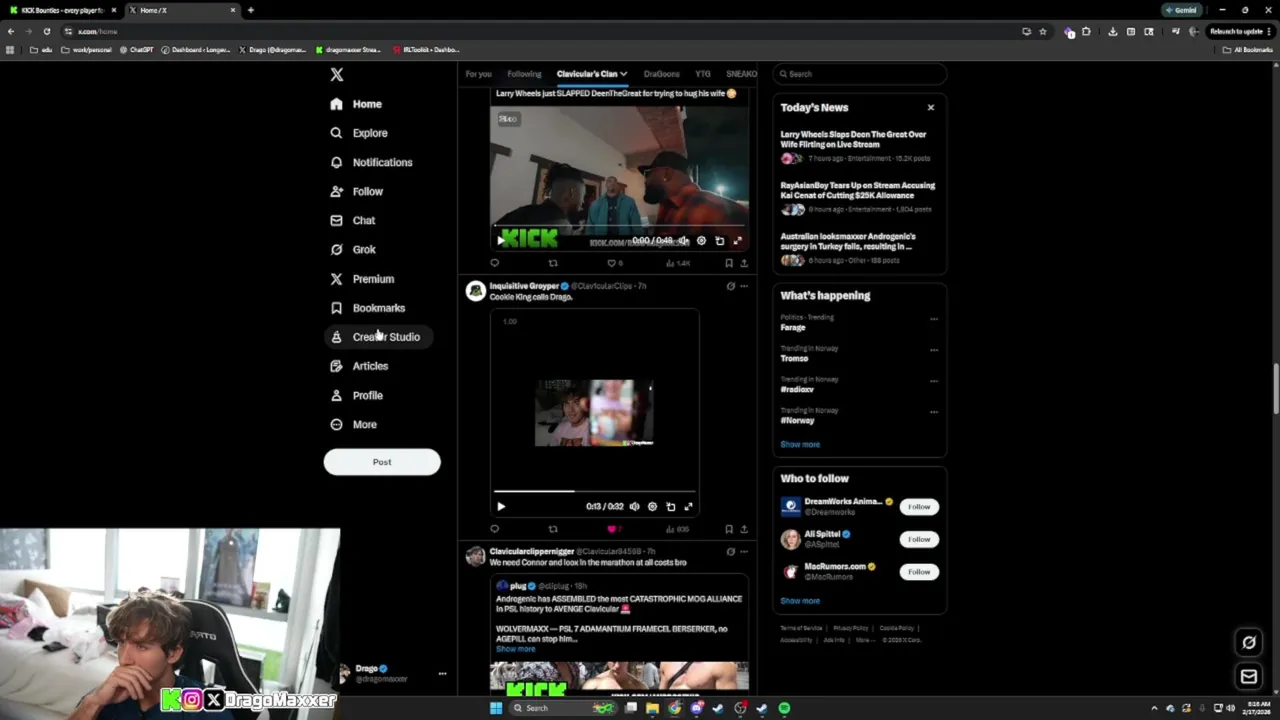Seek along the Larry Wheels video progress bar

tap(619, 226)
